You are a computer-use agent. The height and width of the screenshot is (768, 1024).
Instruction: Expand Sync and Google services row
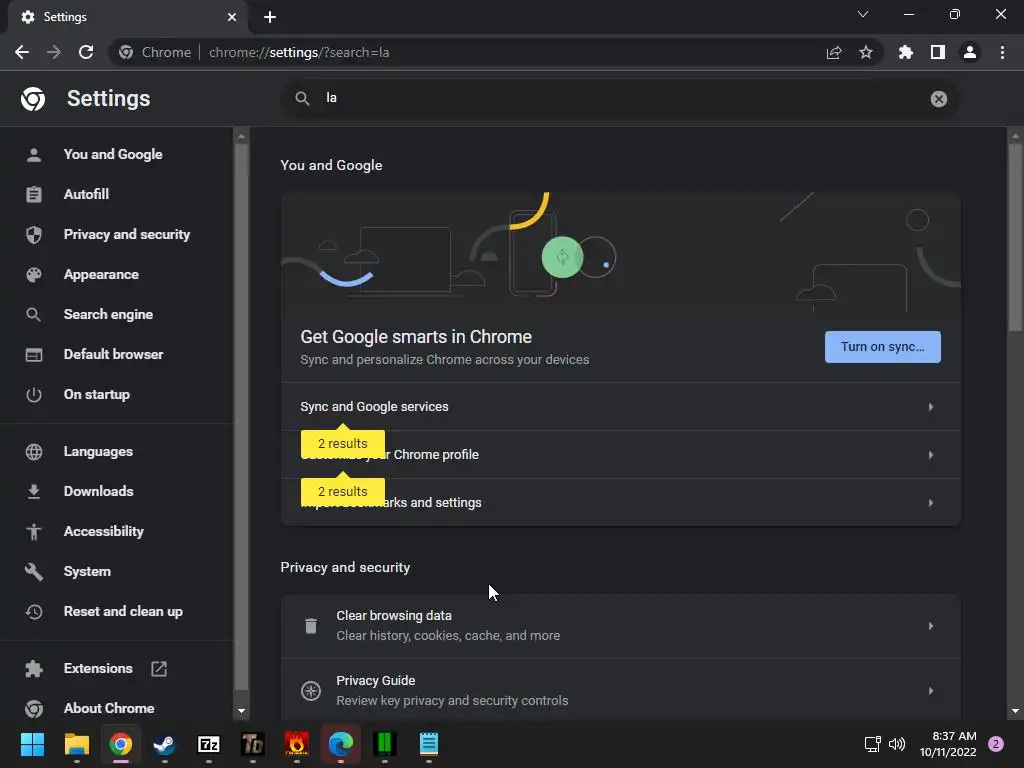620,406
